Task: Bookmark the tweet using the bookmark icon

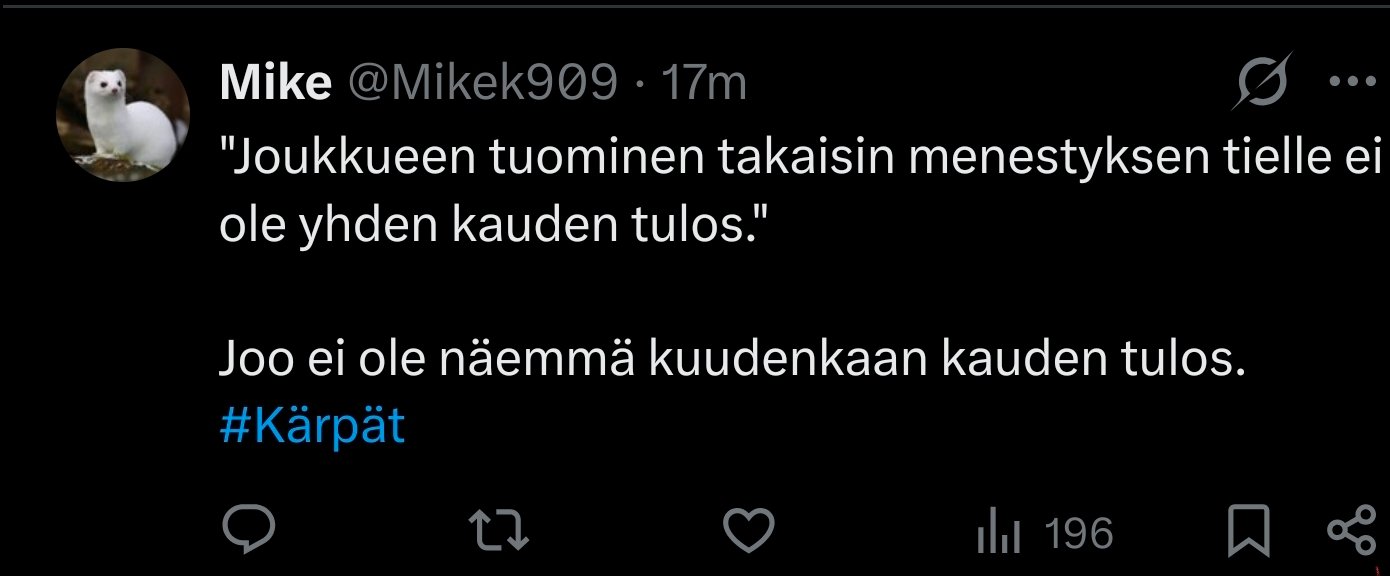Action: [1251, 527]
